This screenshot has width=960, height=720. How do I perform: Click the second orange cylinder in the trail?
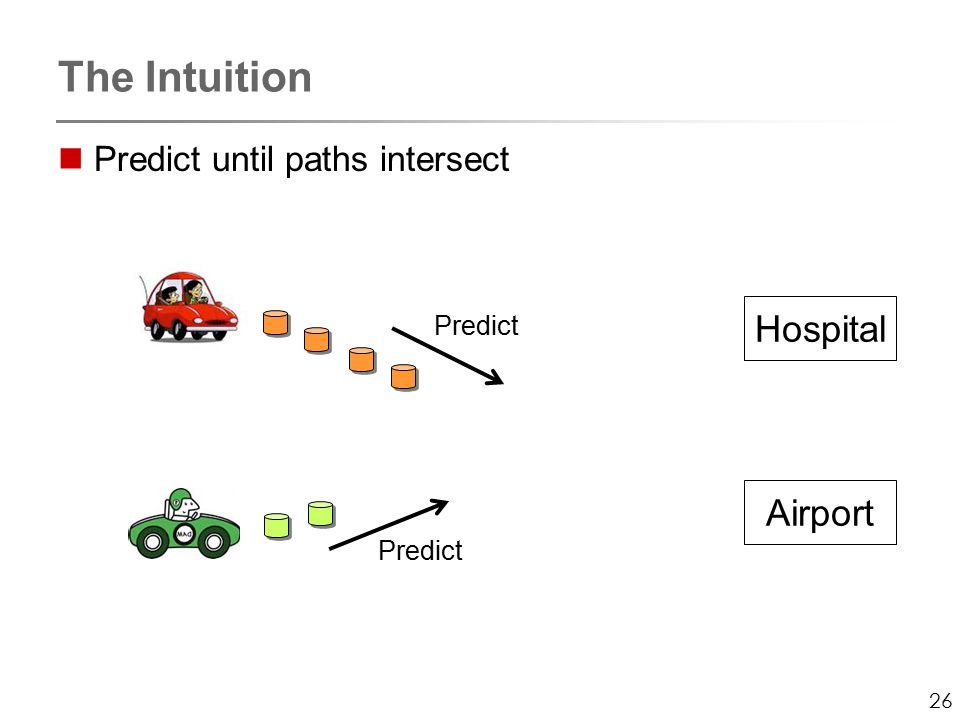point(317,340)
